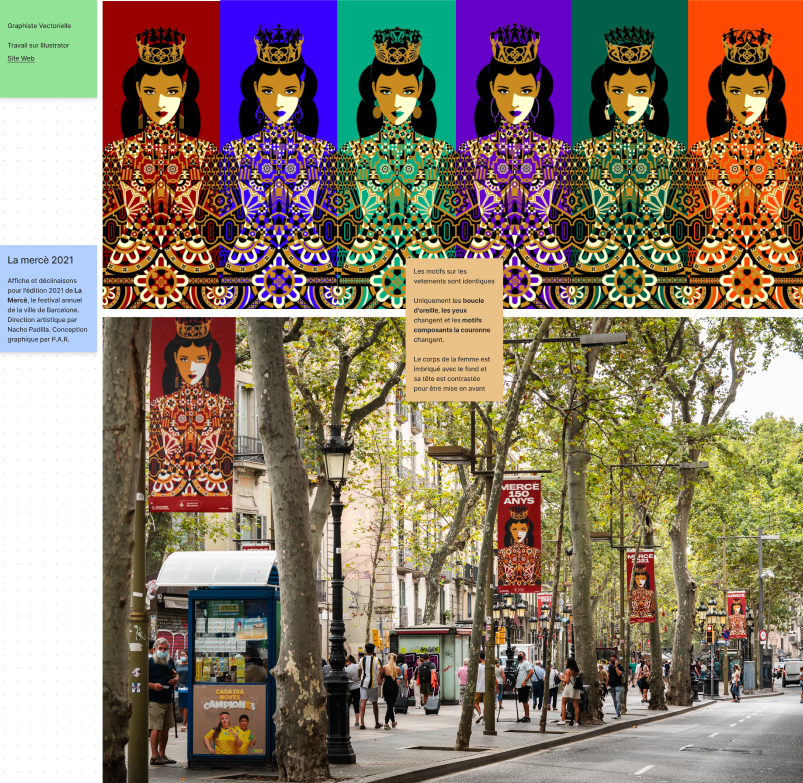Screen dimensions: 803x783
Task: Click the 'Uniquement les boucle d'oreille' paragraph
Action: coord(452,320)
